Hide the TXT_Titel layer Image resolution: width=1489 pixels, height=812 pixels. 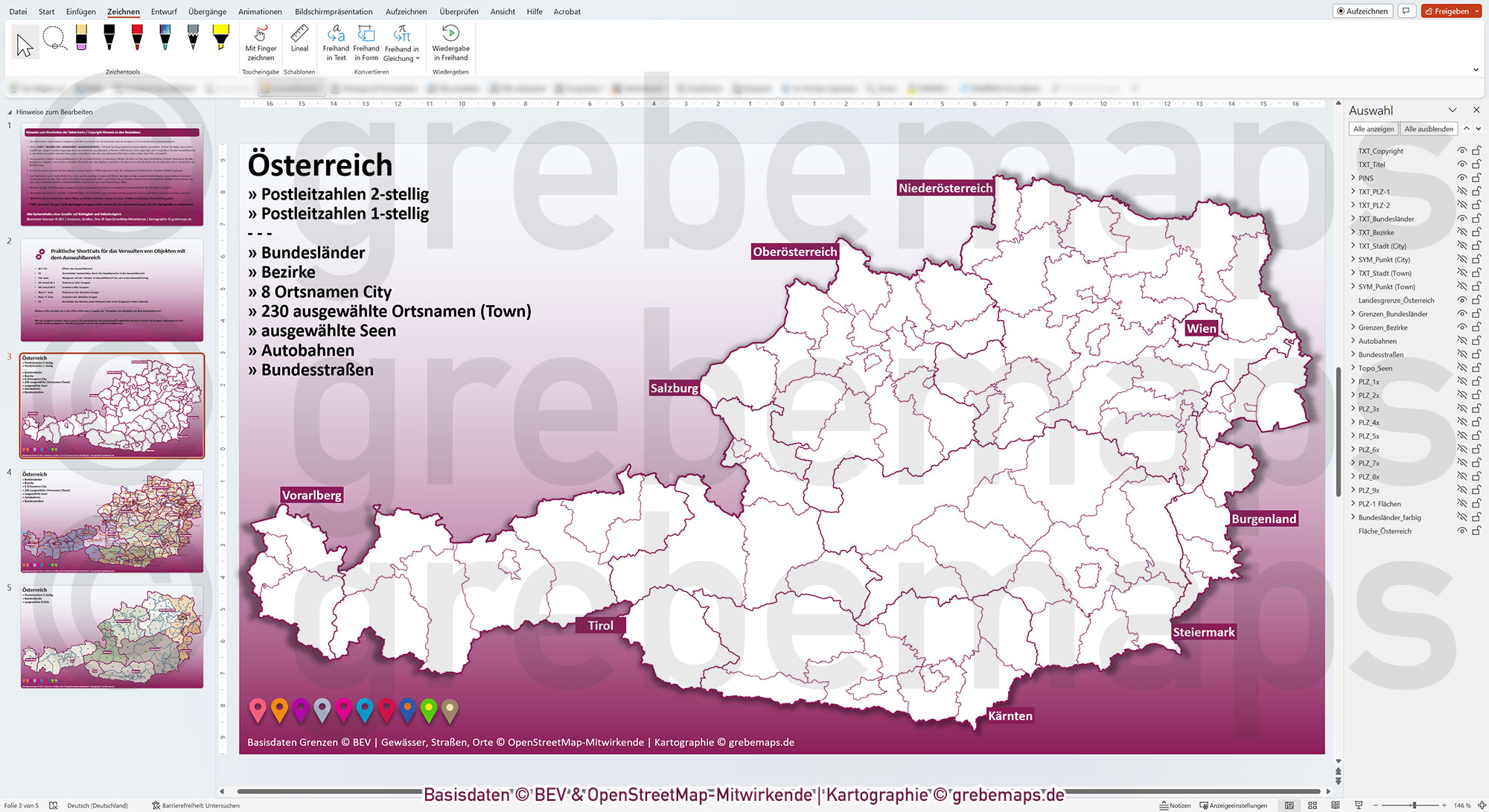(1461, 164)
